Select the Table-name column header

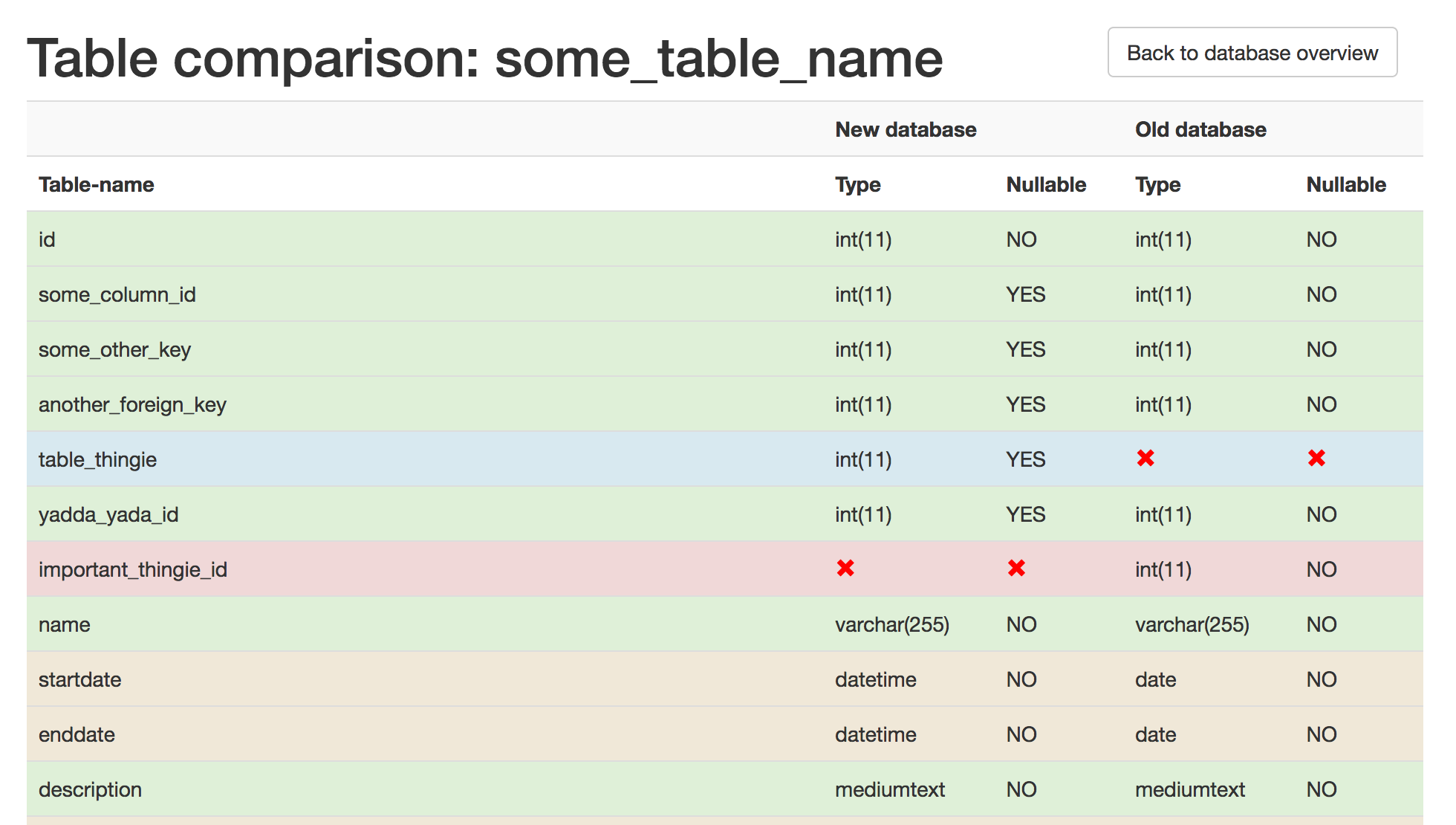pyautogui.click(x=97, y=184)
